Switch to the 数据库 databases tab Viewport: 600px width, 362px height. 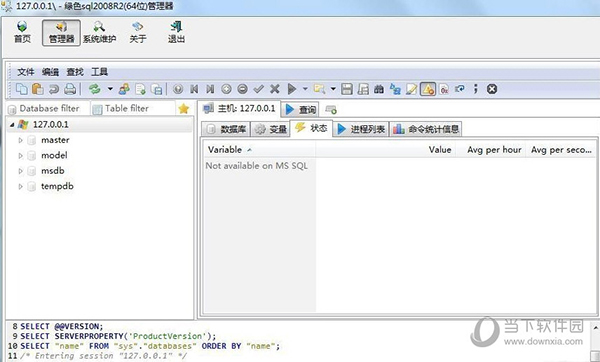click(x=226, y=129)
